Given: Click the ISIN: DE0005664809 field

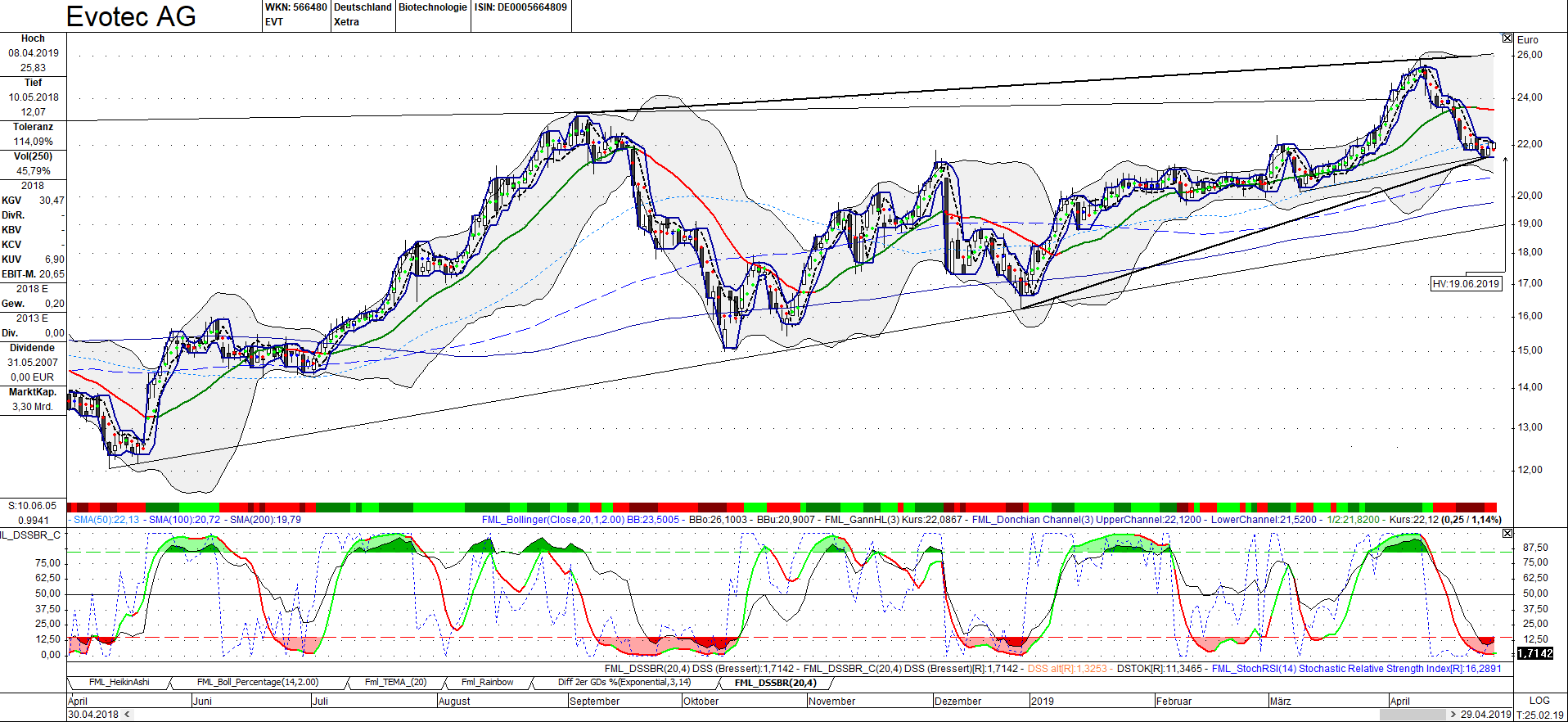Looking at the screenshot, I should click(x=520, y=7).
